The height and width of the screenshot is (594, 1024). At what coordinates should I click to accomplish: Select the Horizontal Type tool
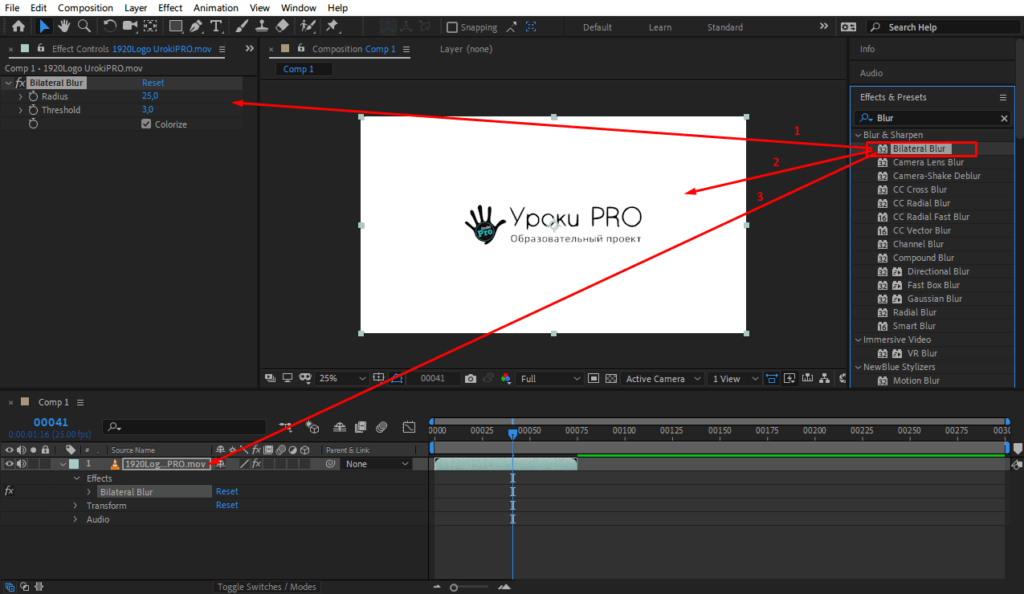[x=216, y=26]
